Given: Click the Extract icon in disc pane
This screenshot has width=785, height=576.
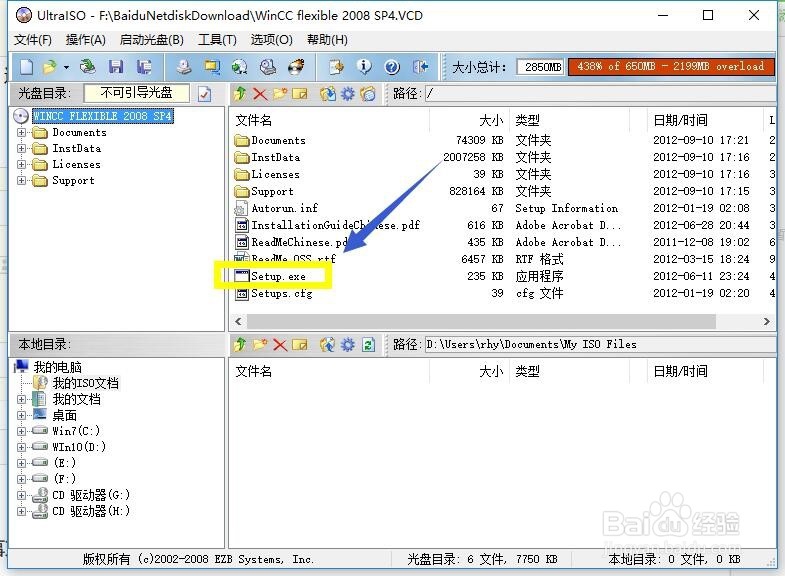Looking at the screenshot, I should pyautogui.click(x=328, y=94).
